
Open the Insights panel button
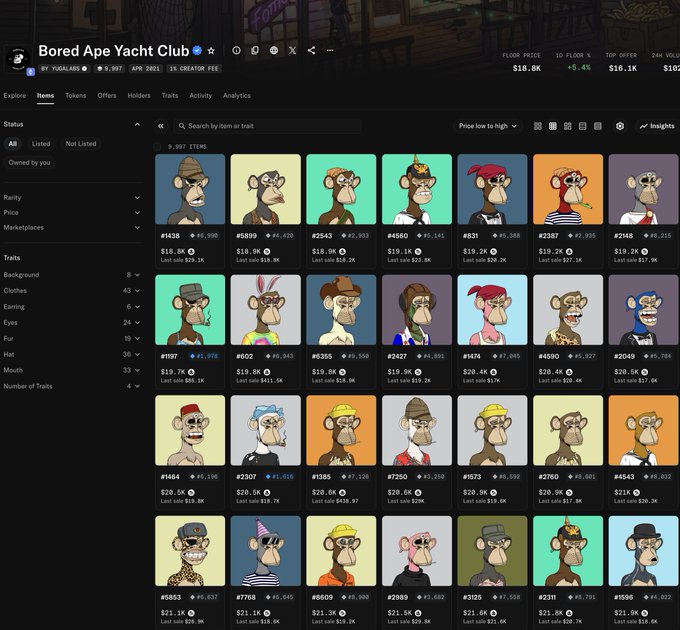pos(657,126)
